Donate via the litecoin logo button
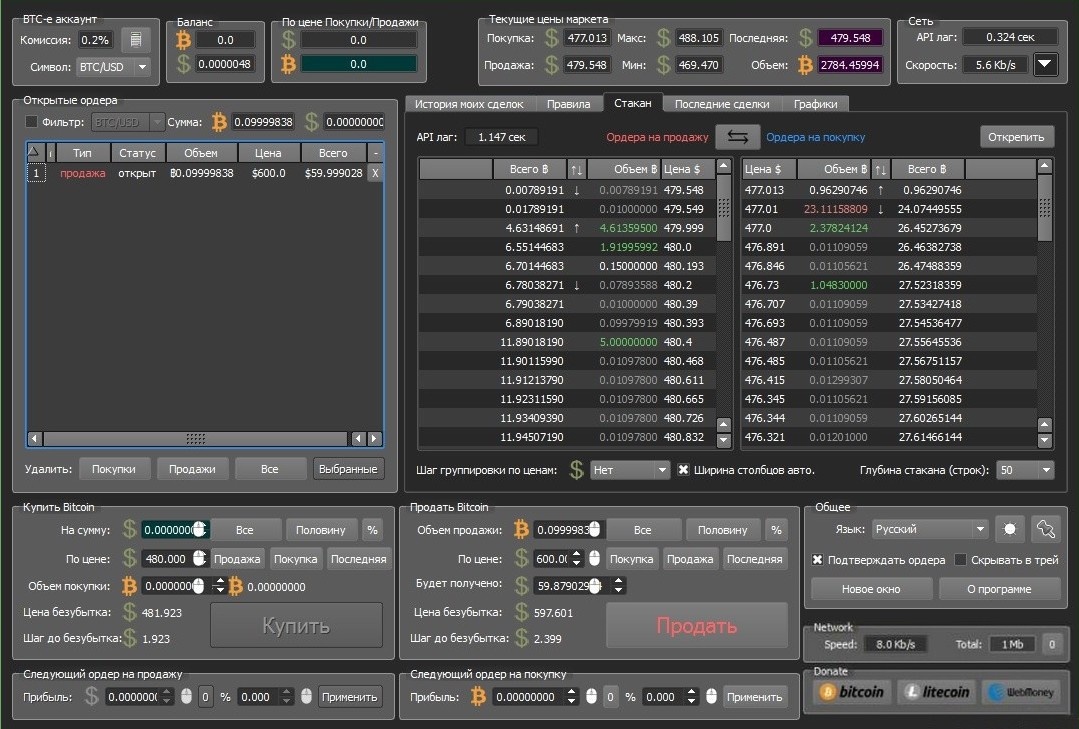 click(x=936, y=691)
